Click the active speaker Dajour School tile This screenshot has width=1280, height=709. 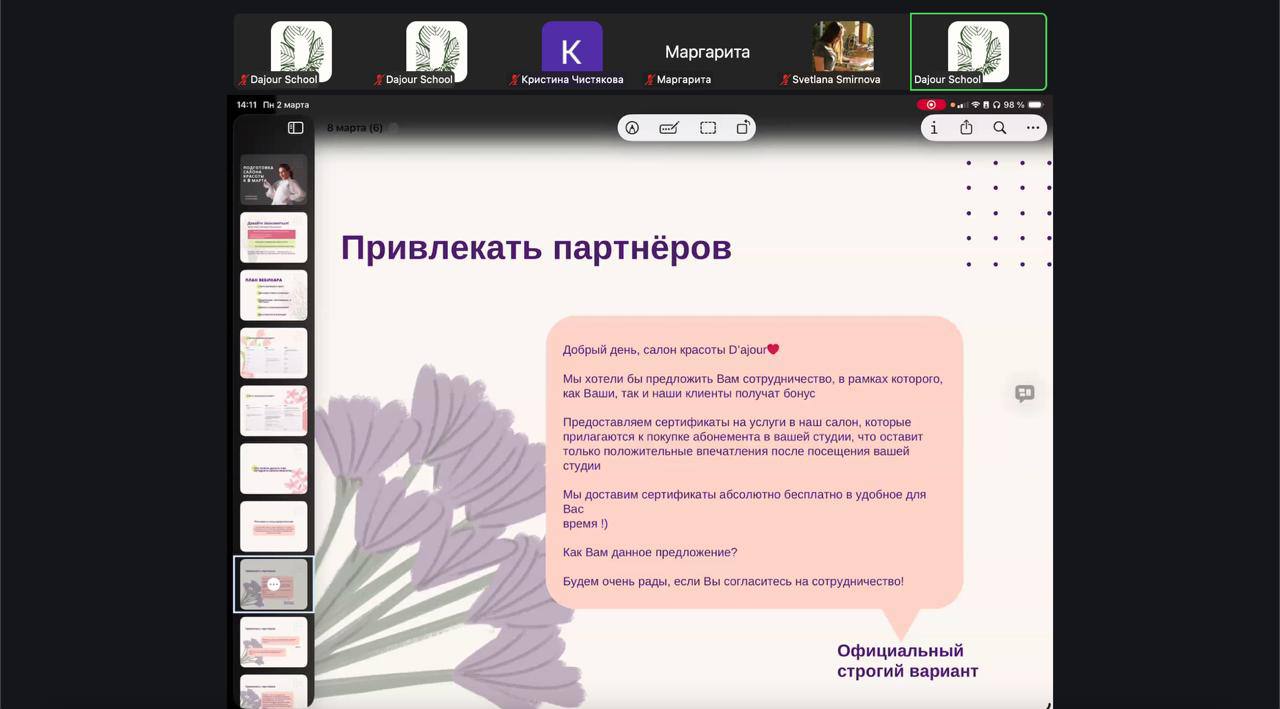[978, 52]
